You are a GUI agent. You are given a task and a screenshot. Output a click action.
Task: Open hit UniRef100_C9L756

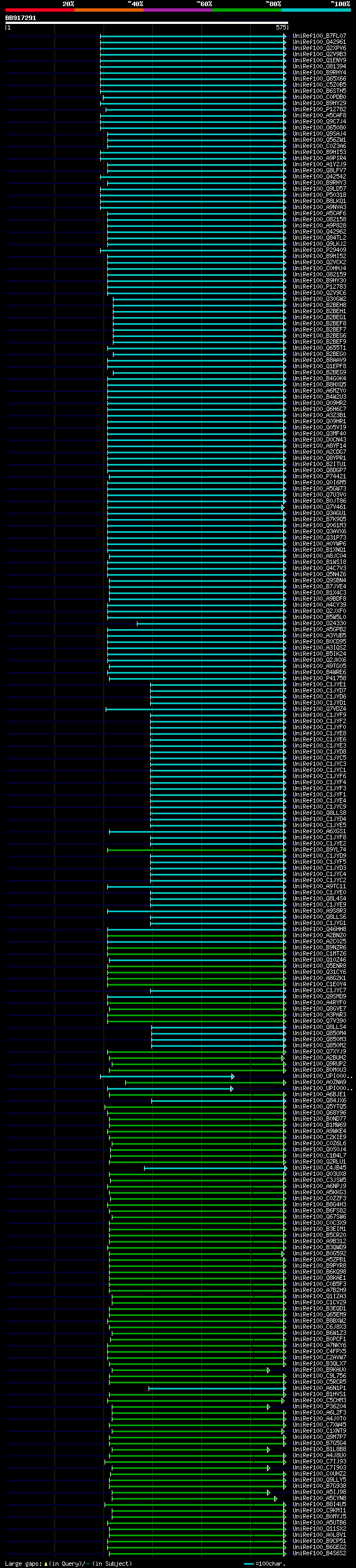click(x=319, y=1376)
